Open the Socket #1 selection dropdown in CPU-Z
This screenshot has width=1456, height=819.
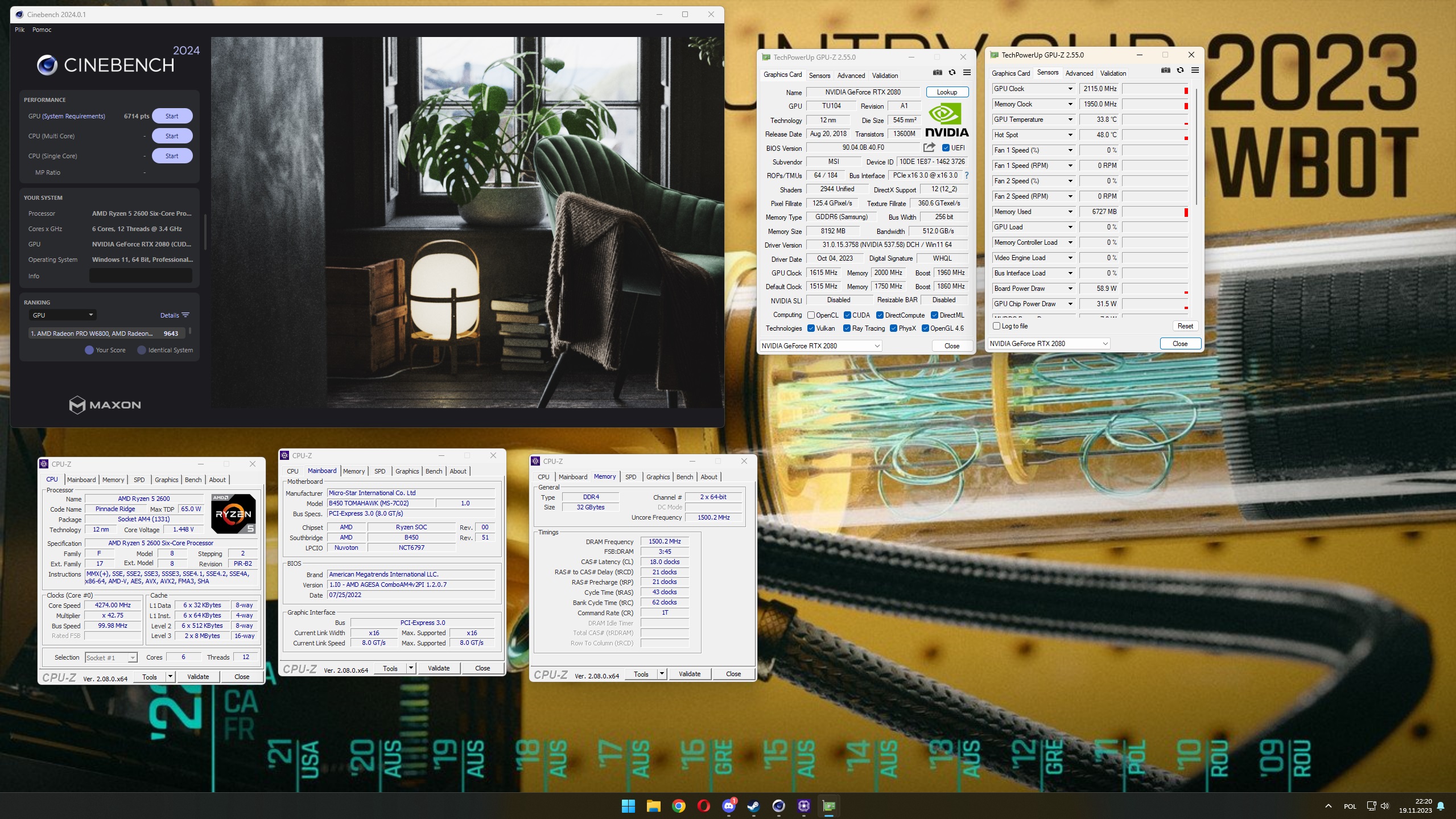pos(111,658)
